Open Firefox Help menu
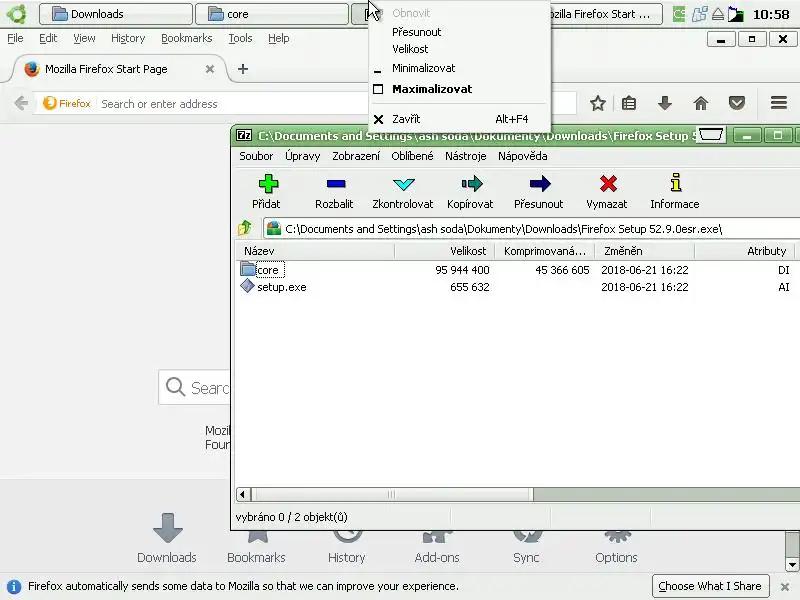The width and height of the screenshot is (800, 600). pyautogui.click(x=279, y=38)
